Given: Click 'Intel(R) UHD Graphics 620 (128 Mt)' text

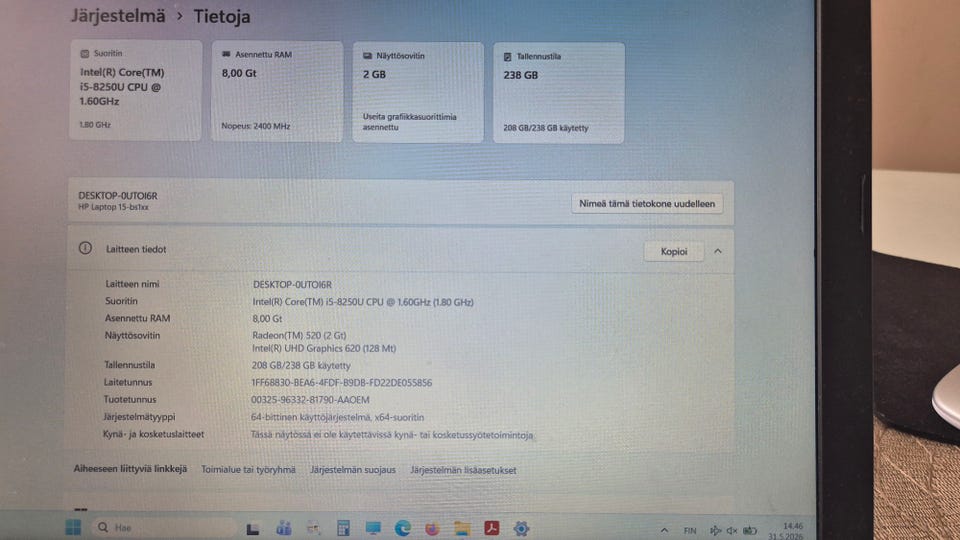Looking at the screenshot, I should pos(324,348).
